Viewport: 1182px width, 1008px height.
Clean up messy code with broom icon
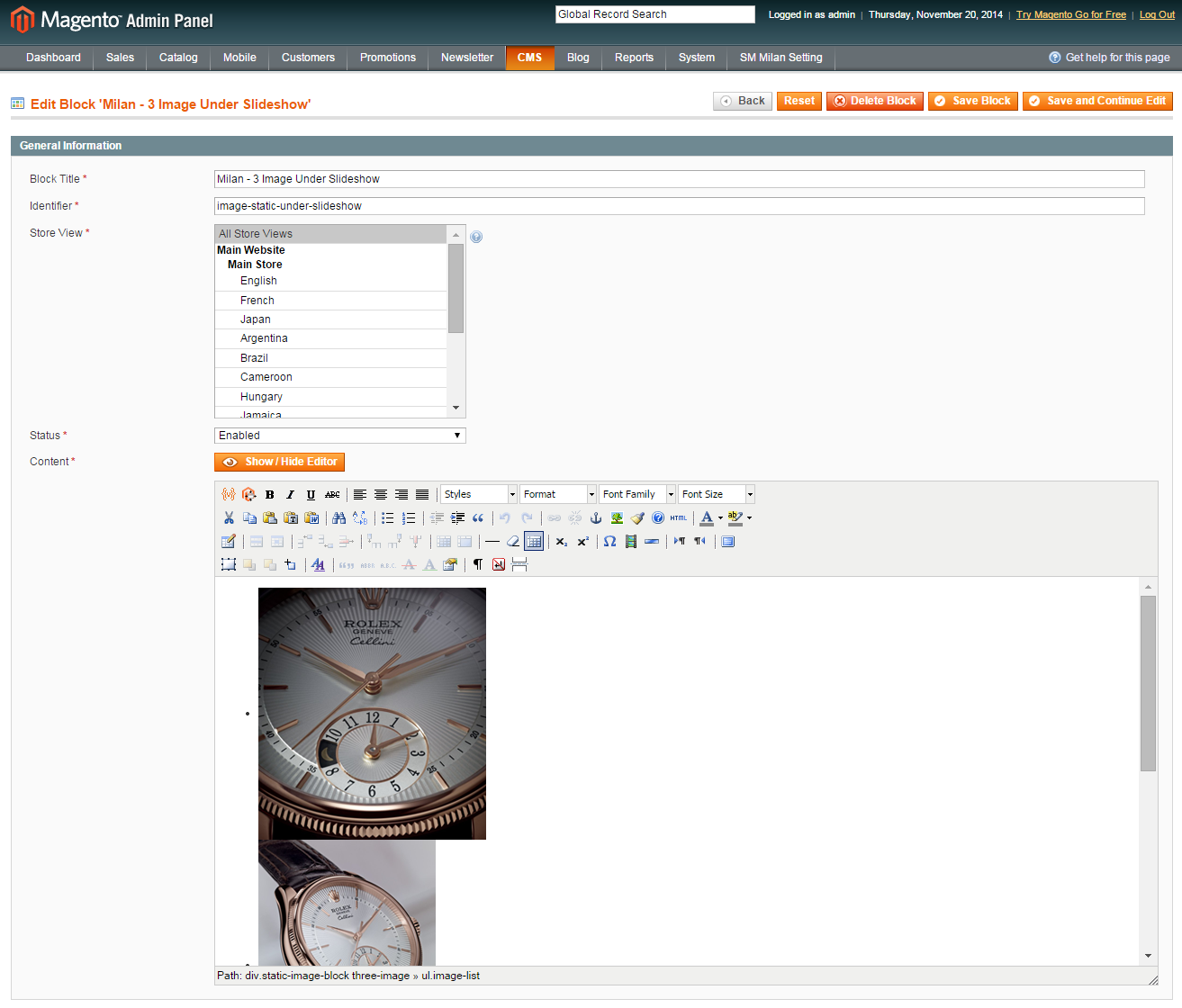click(637, 517)
